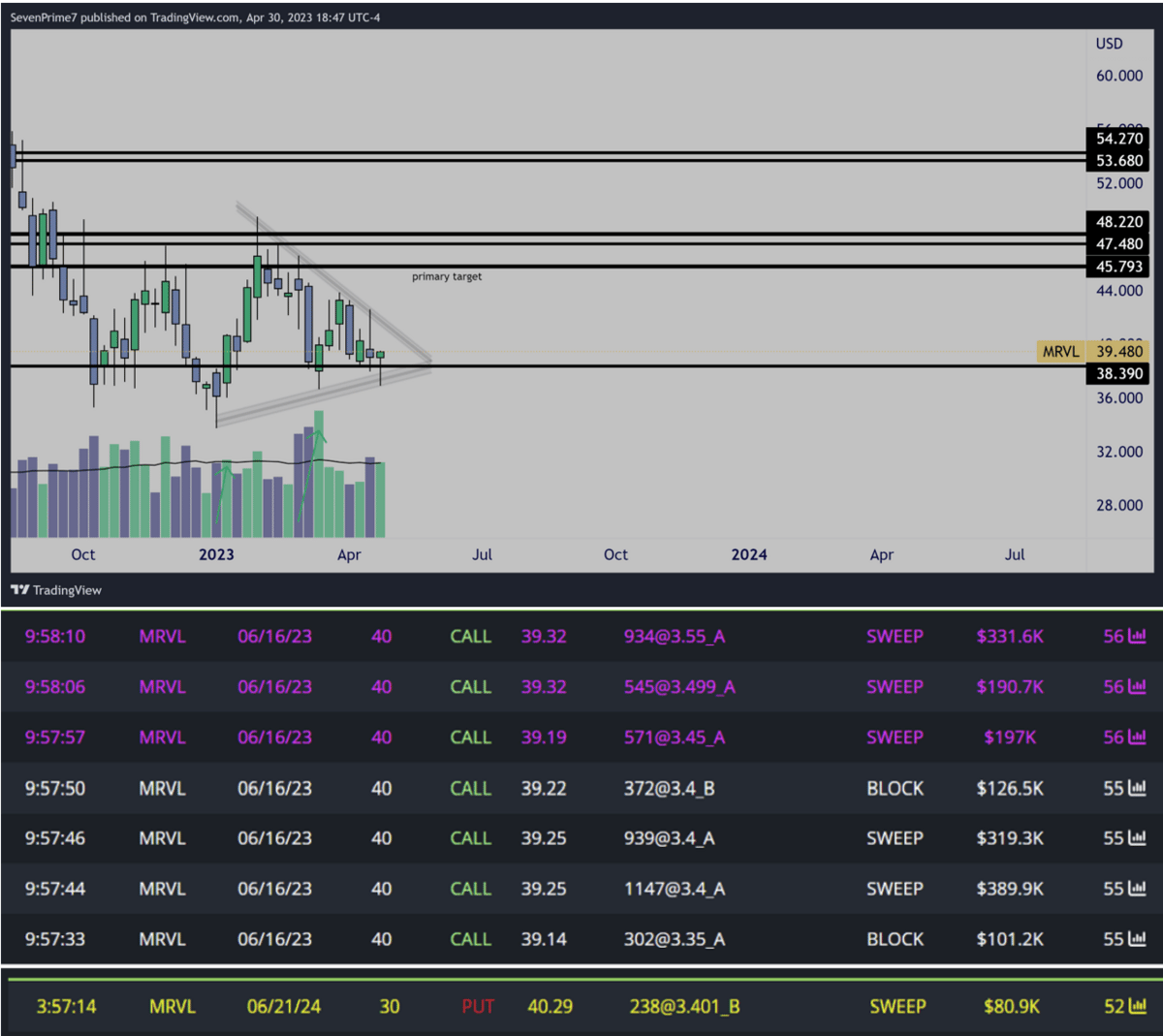Click BLOCK type in the 9:57:50 row
Screen dimensions: 1163x1036
point(896,789)
